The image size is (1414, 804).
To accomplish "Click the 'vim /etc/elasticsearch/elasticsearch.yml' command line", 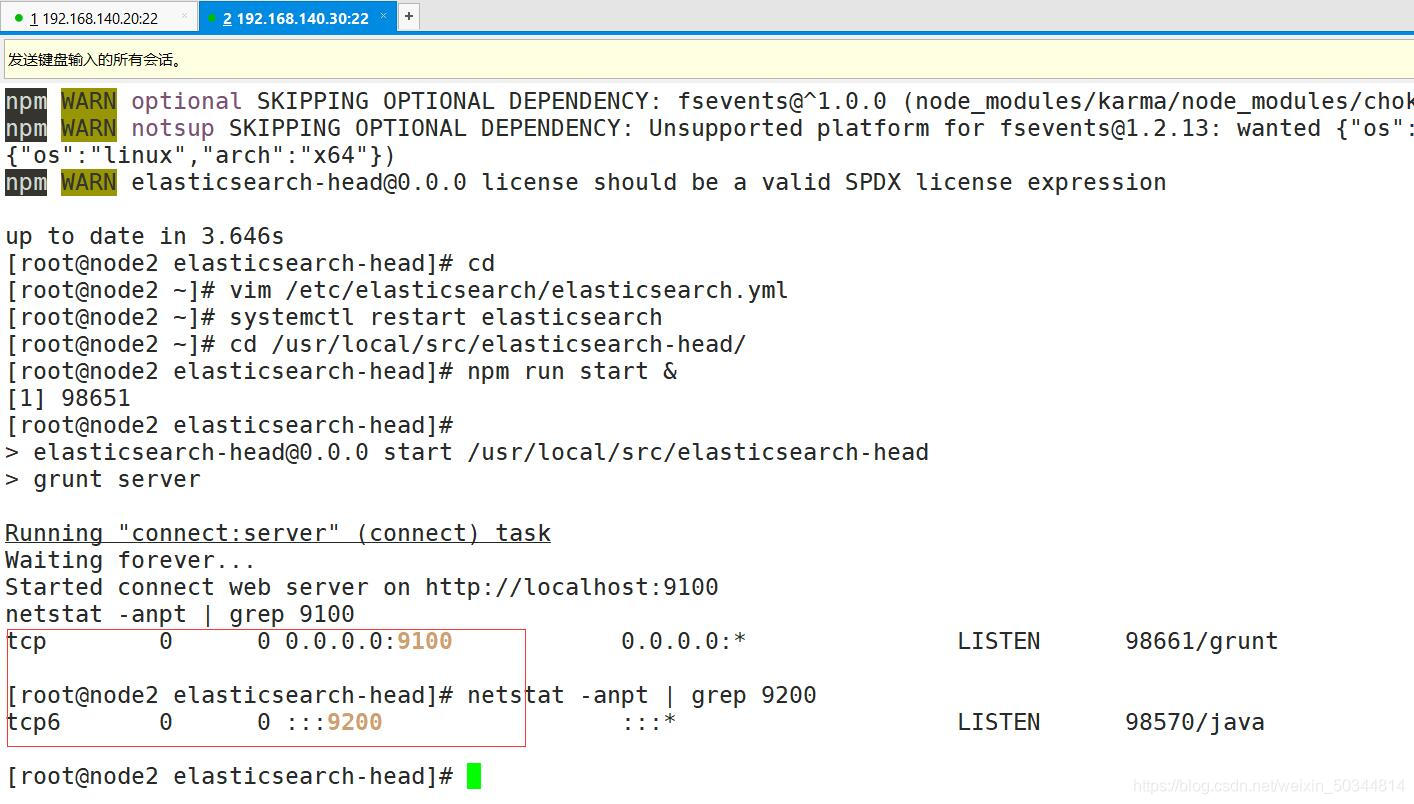I will [509, 290].
